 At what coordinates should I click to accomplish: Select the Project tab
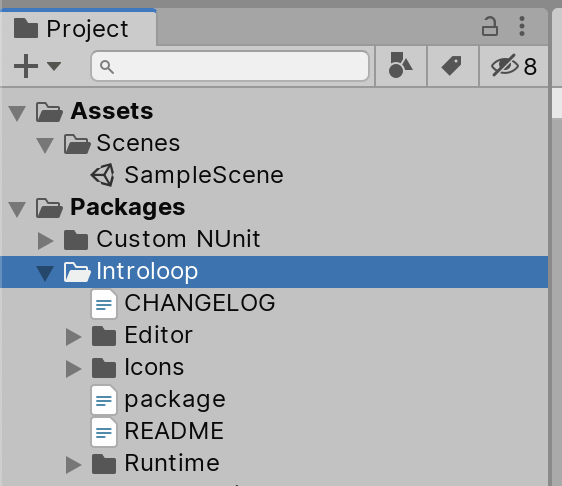(78, 28)
